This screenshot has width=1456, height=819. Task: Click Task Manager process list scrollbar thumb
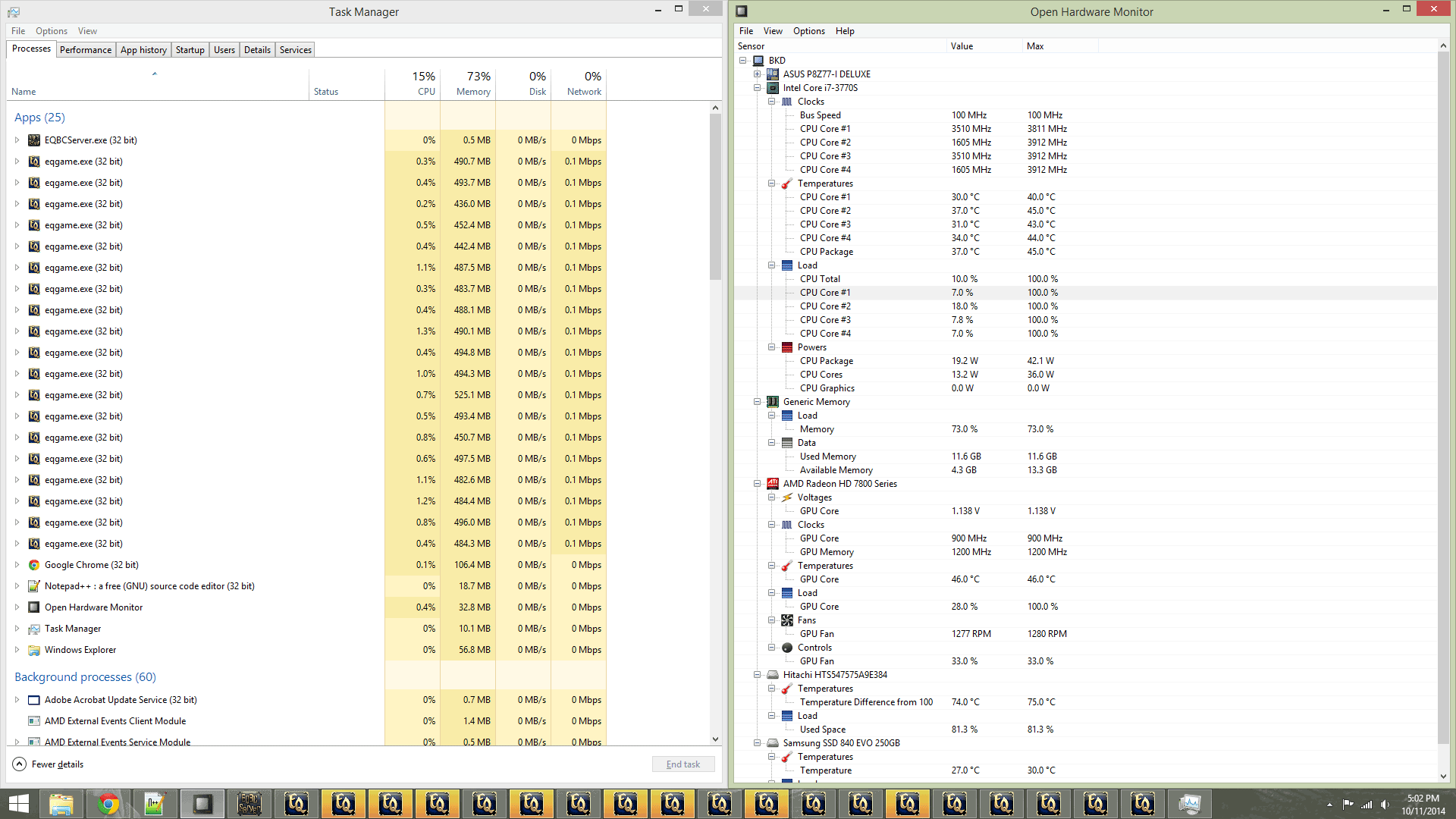click(715, 197)
